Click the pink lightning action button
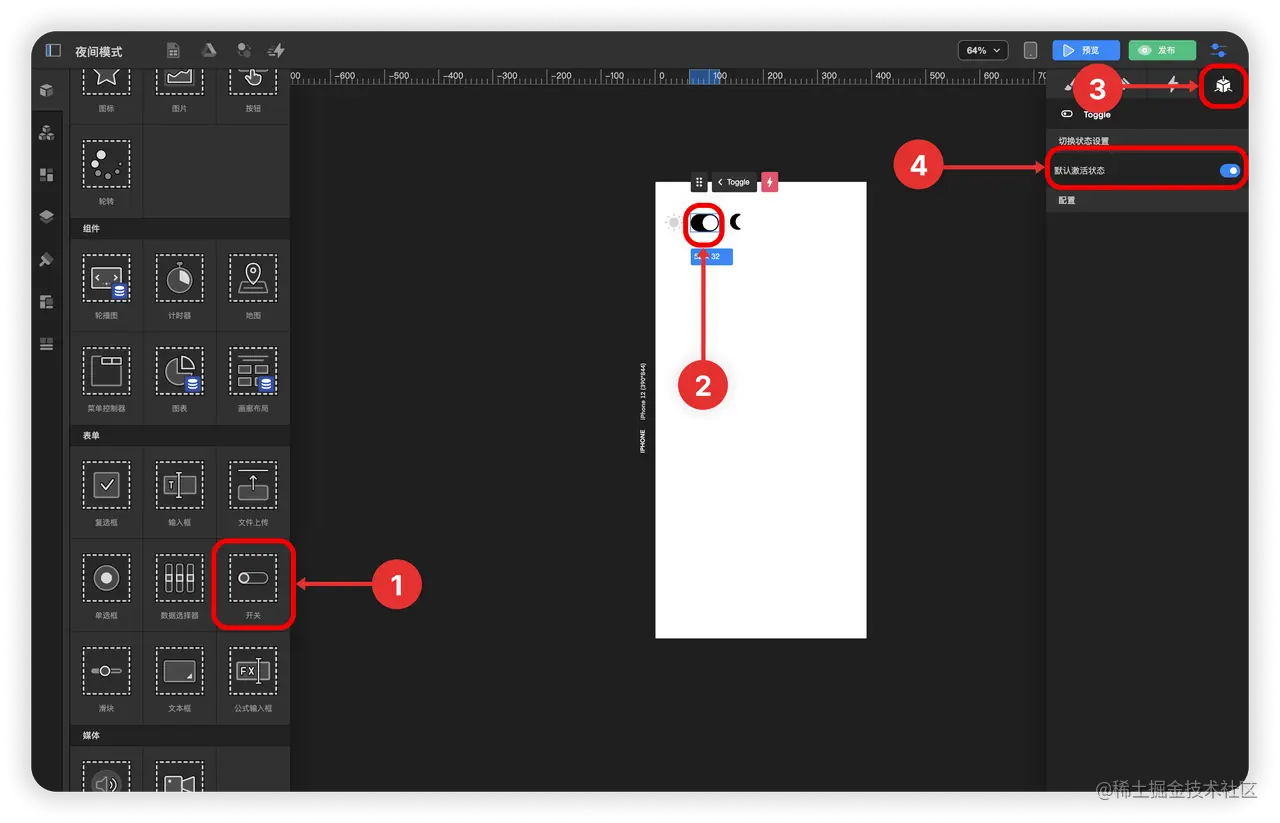This screenshot has width=1280, height=823. (769, 182)
